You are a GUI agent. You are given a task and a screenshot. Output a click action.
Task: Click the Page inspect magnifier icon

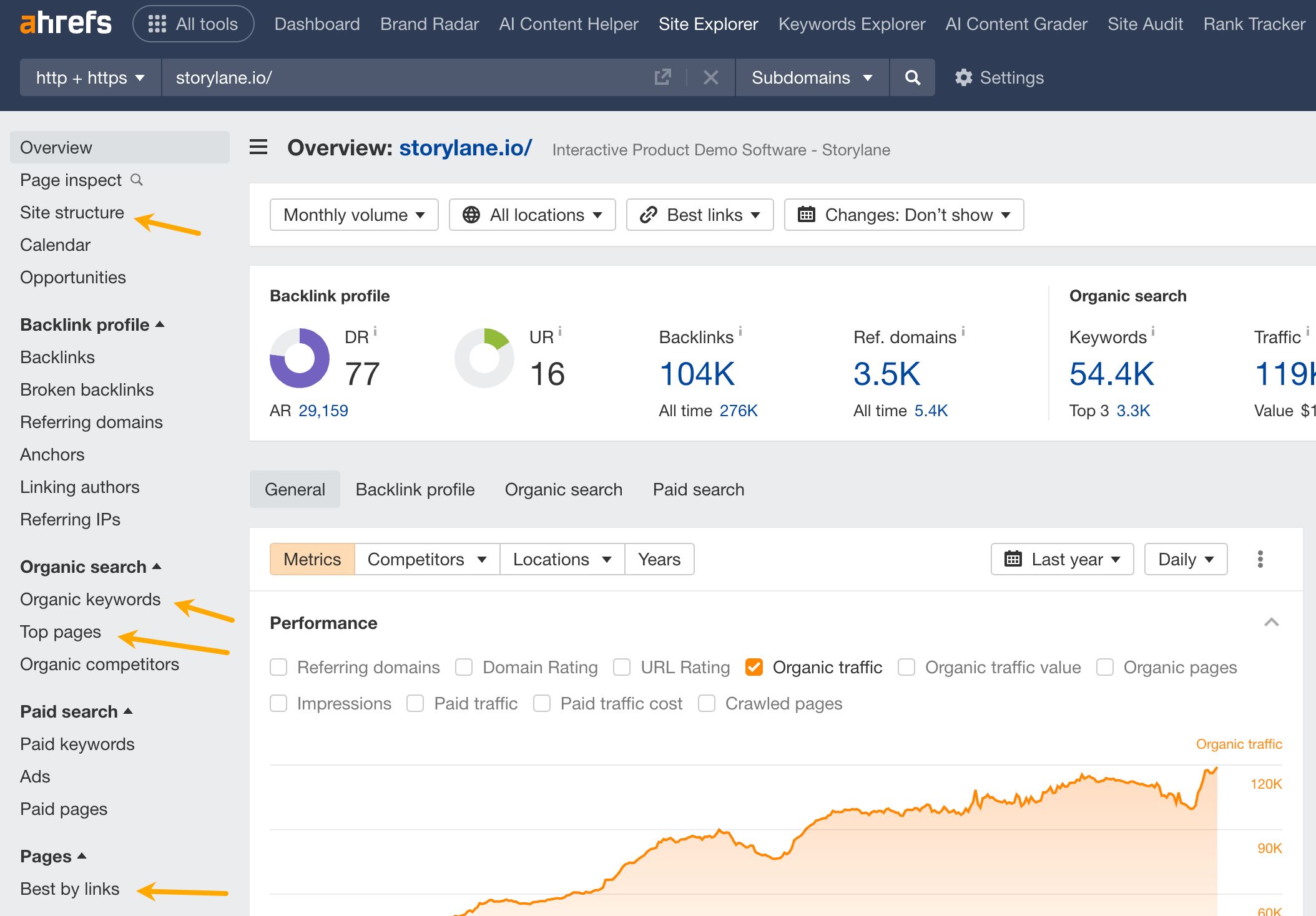click(136, 180)
